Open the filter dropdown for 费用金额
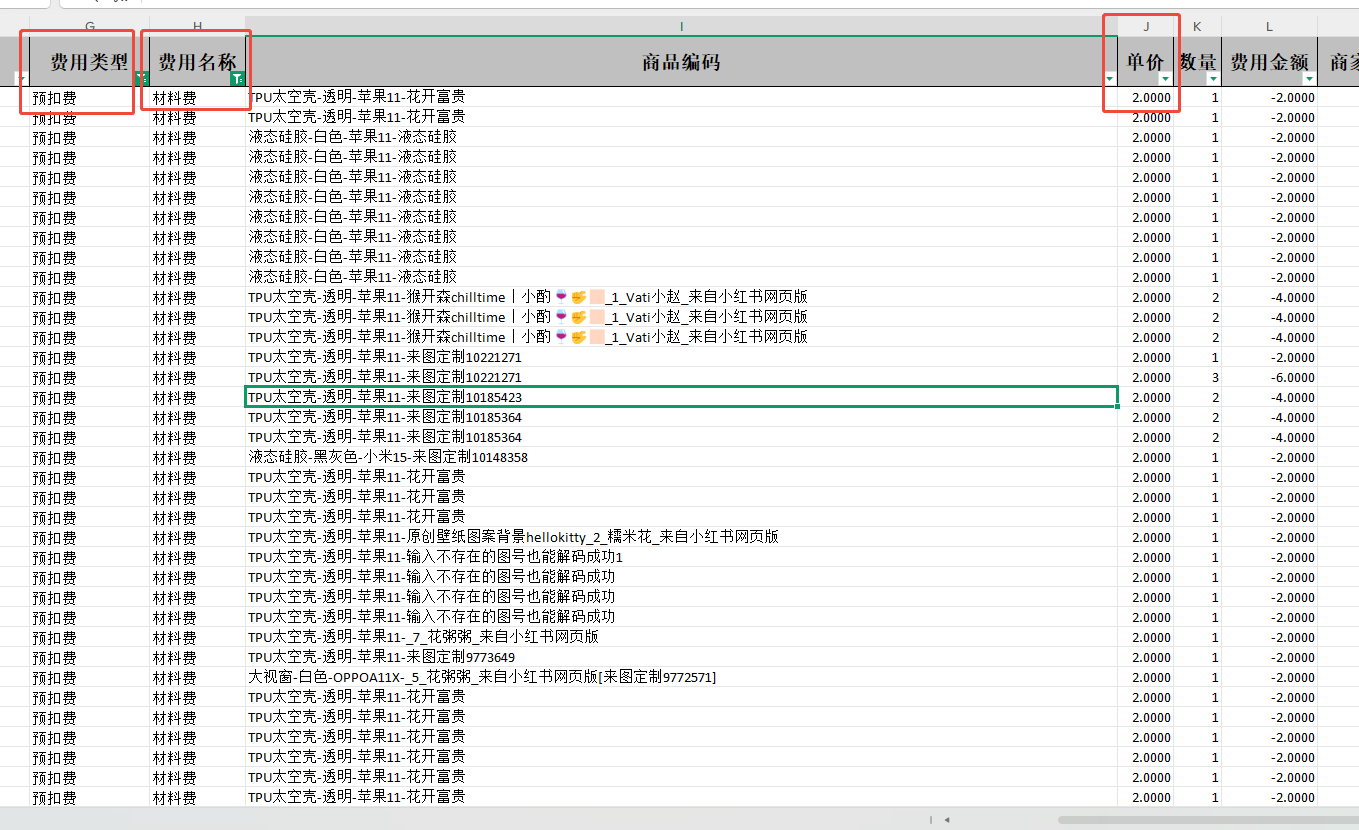The image size is (1359, 830). pos(1309,78)
